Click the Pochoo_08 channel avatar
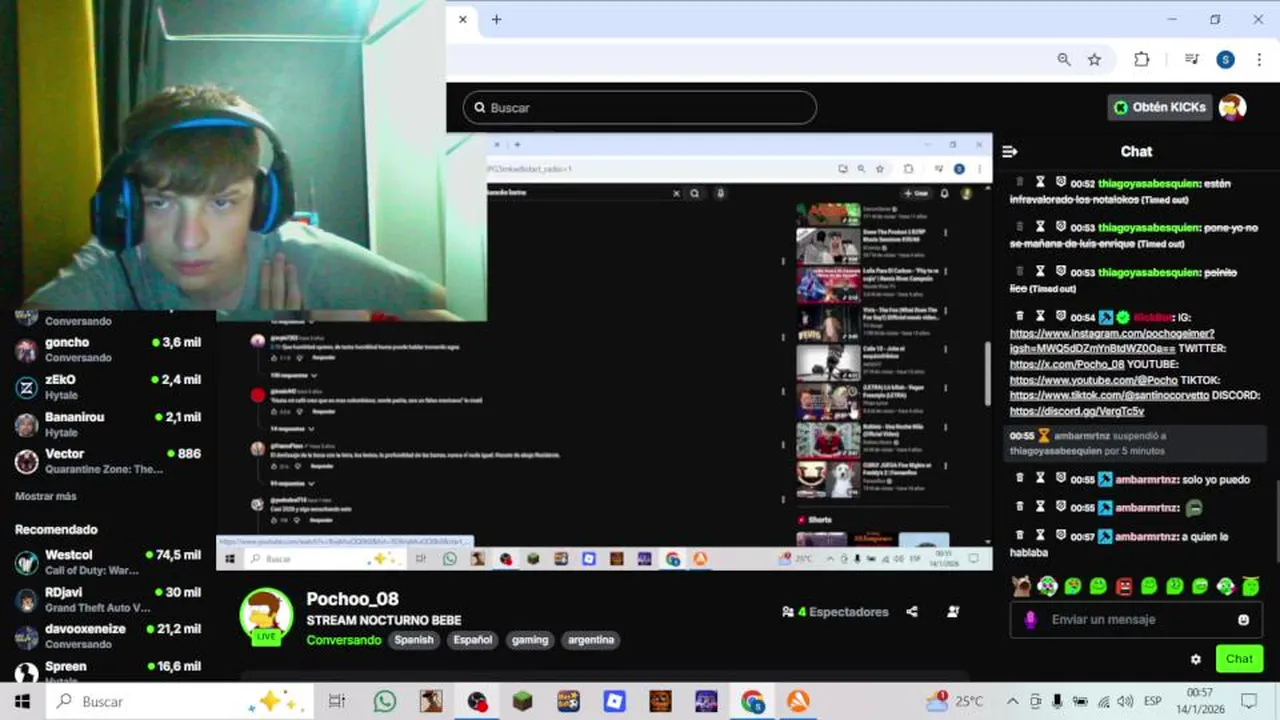Screen dimensions: 1280x720 tap(266, 613)
